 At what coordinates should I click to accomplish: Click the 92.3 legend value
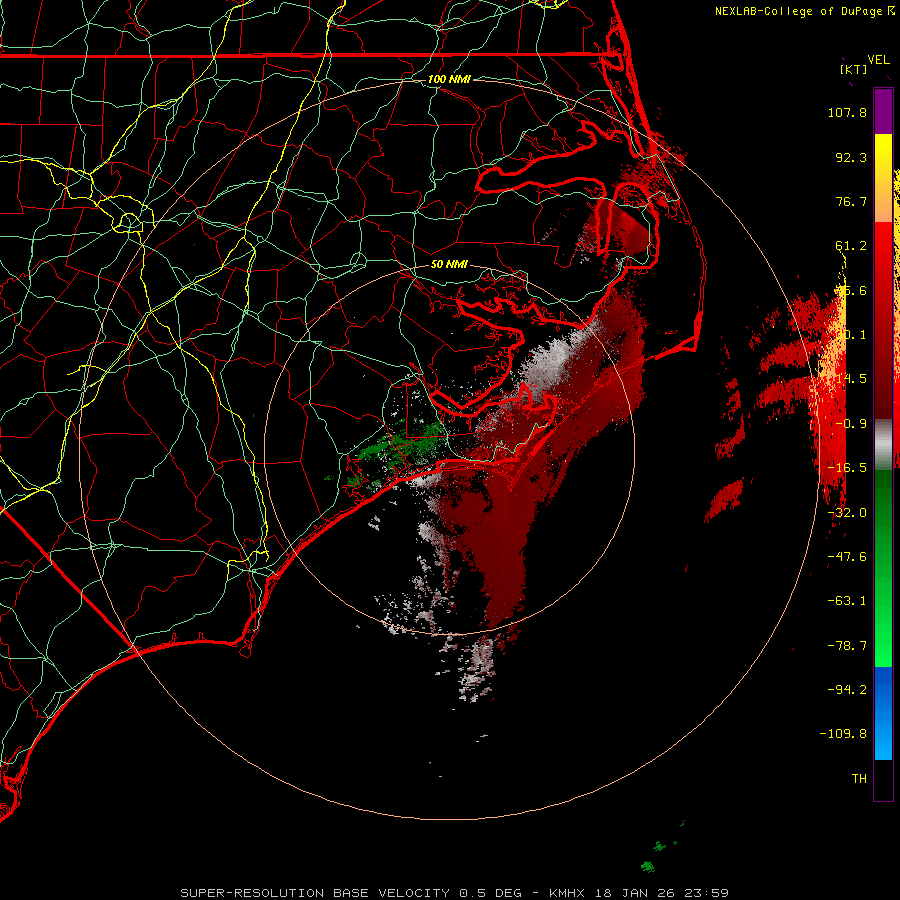click(851, 157)
